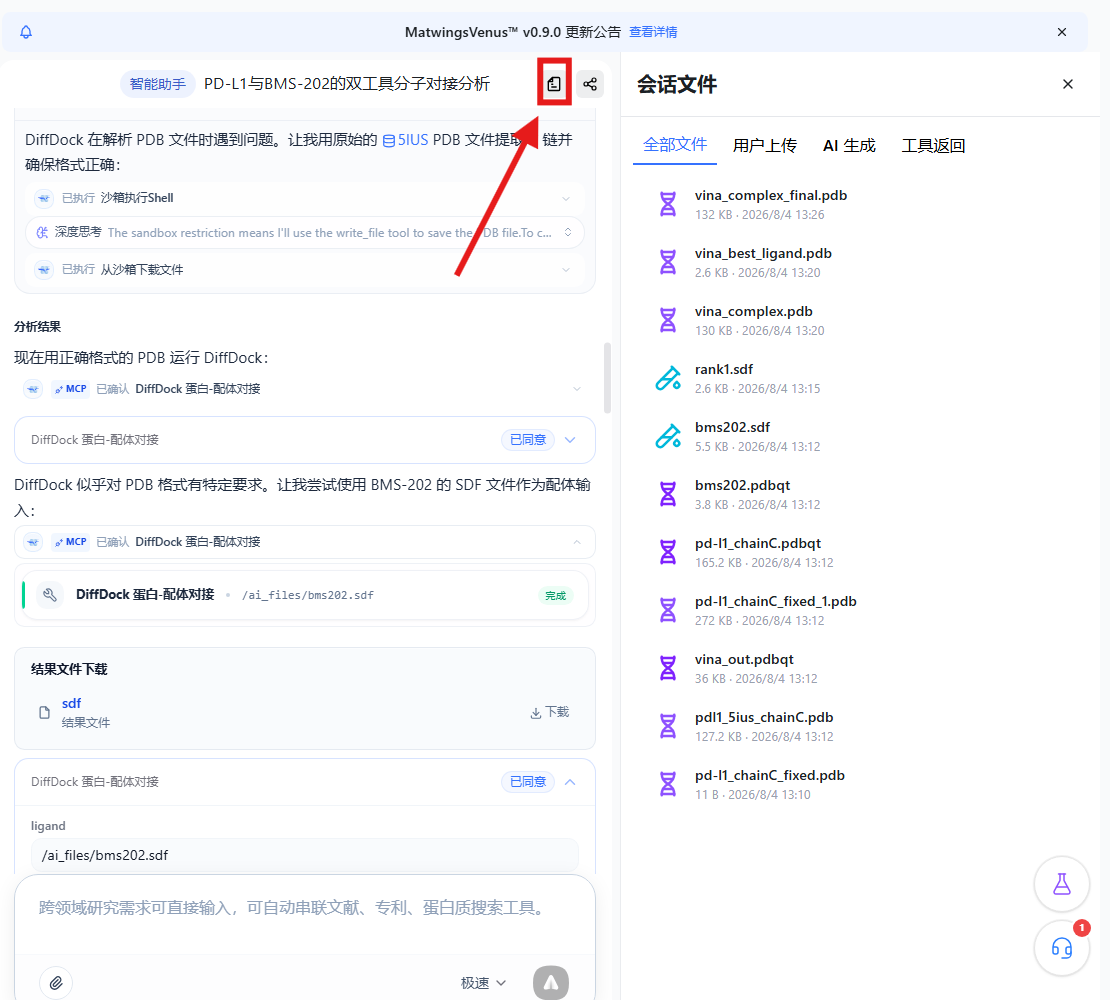Viewport: 1110px width, 1000px height.
Task: Collapse the lower 已同意 DiffDock card
Action: tap(570, 782)
